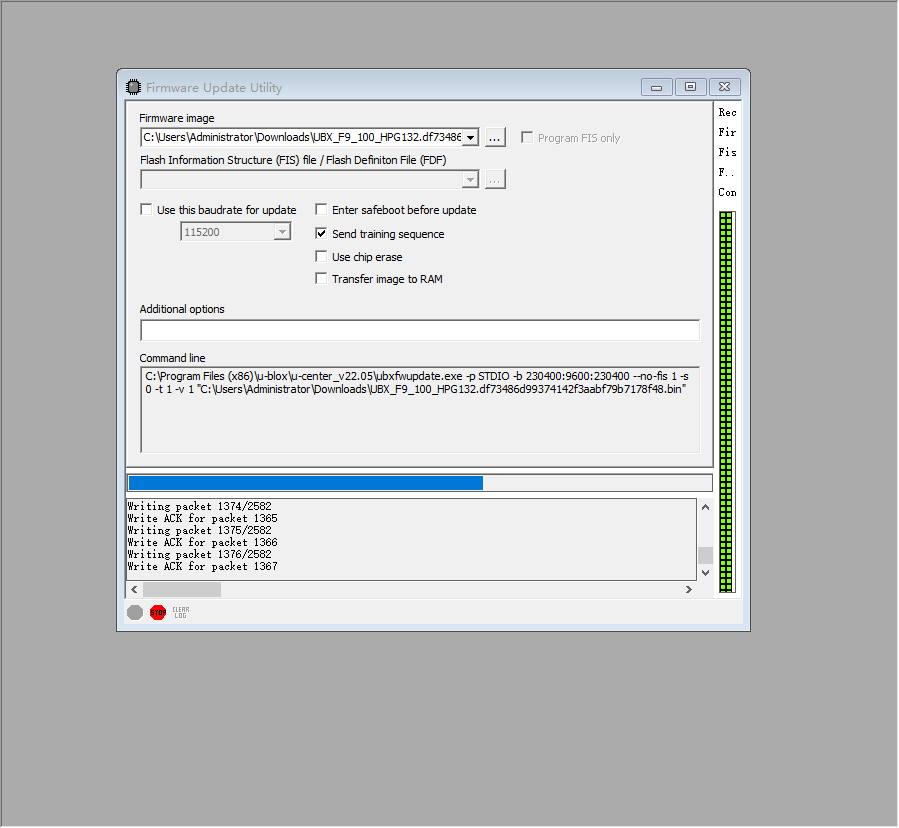Click the 'F..' entry in side panel
The image size is (899, 828).
pos(726,173)
